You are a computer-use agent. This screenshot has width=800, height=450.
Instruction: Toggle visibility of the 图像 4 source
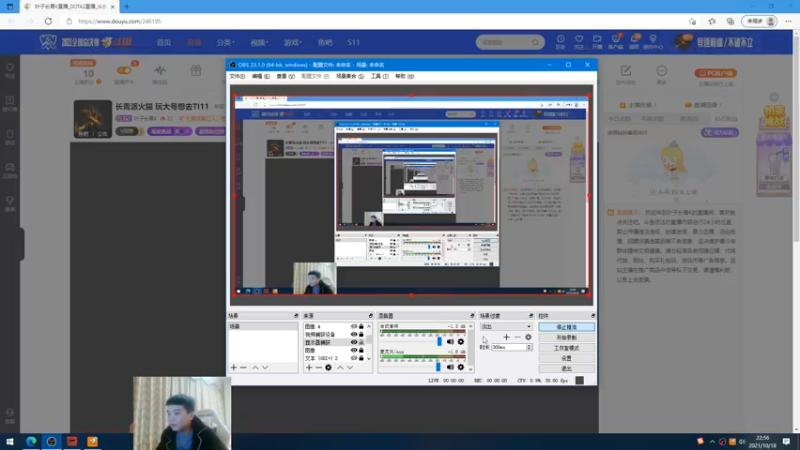tap(354, 327)
